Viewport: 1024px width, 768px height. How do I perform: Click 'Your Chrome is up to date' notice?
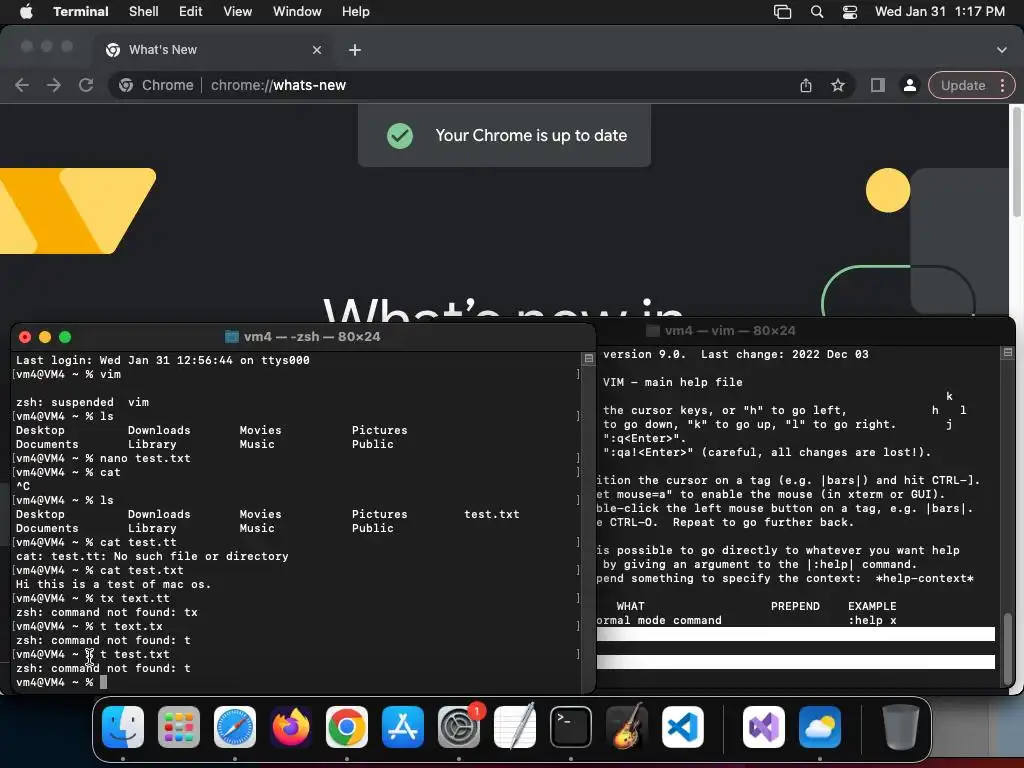click(504, 136)
